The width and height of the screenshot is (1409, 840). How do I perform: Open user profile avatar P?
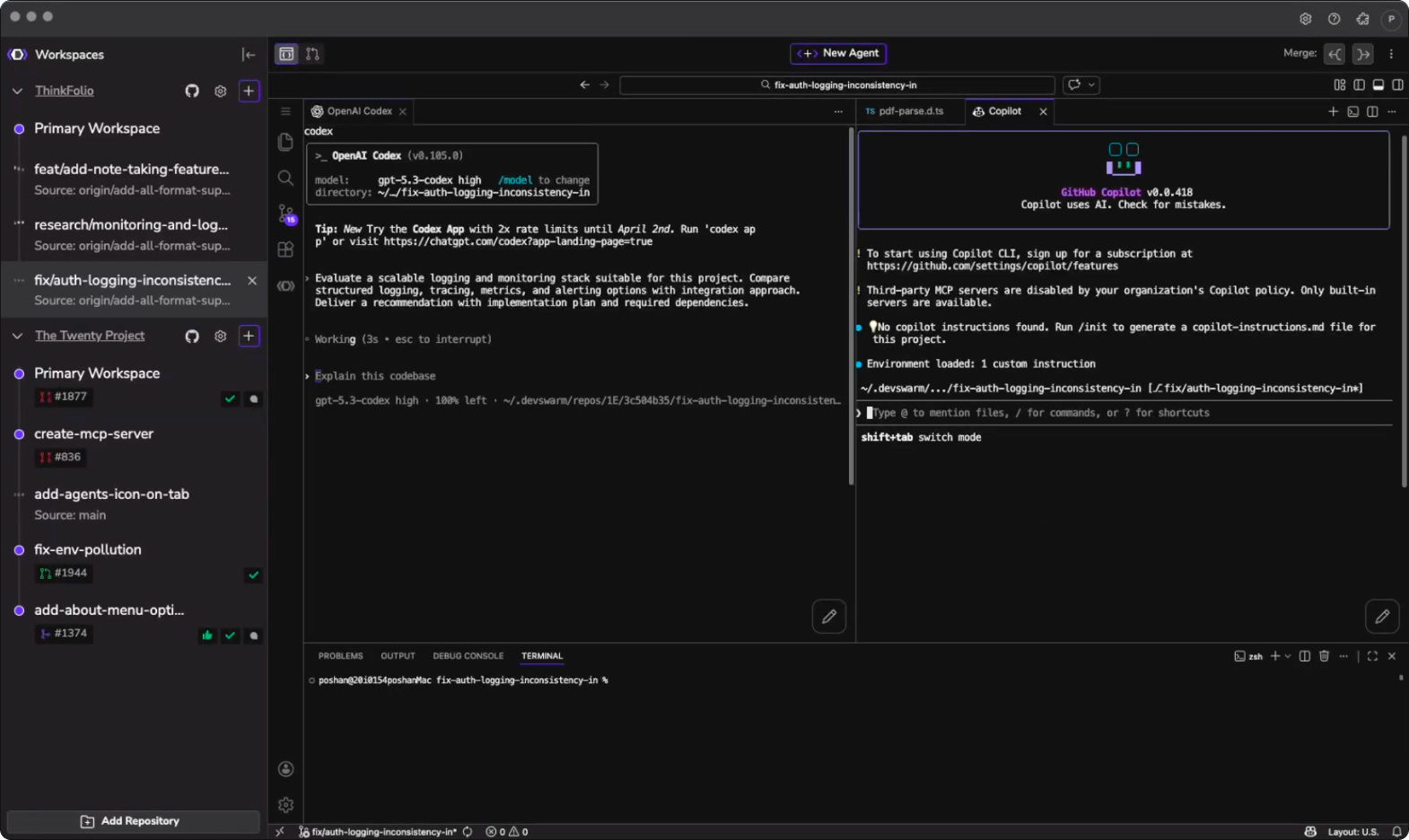pos(1391,19)
